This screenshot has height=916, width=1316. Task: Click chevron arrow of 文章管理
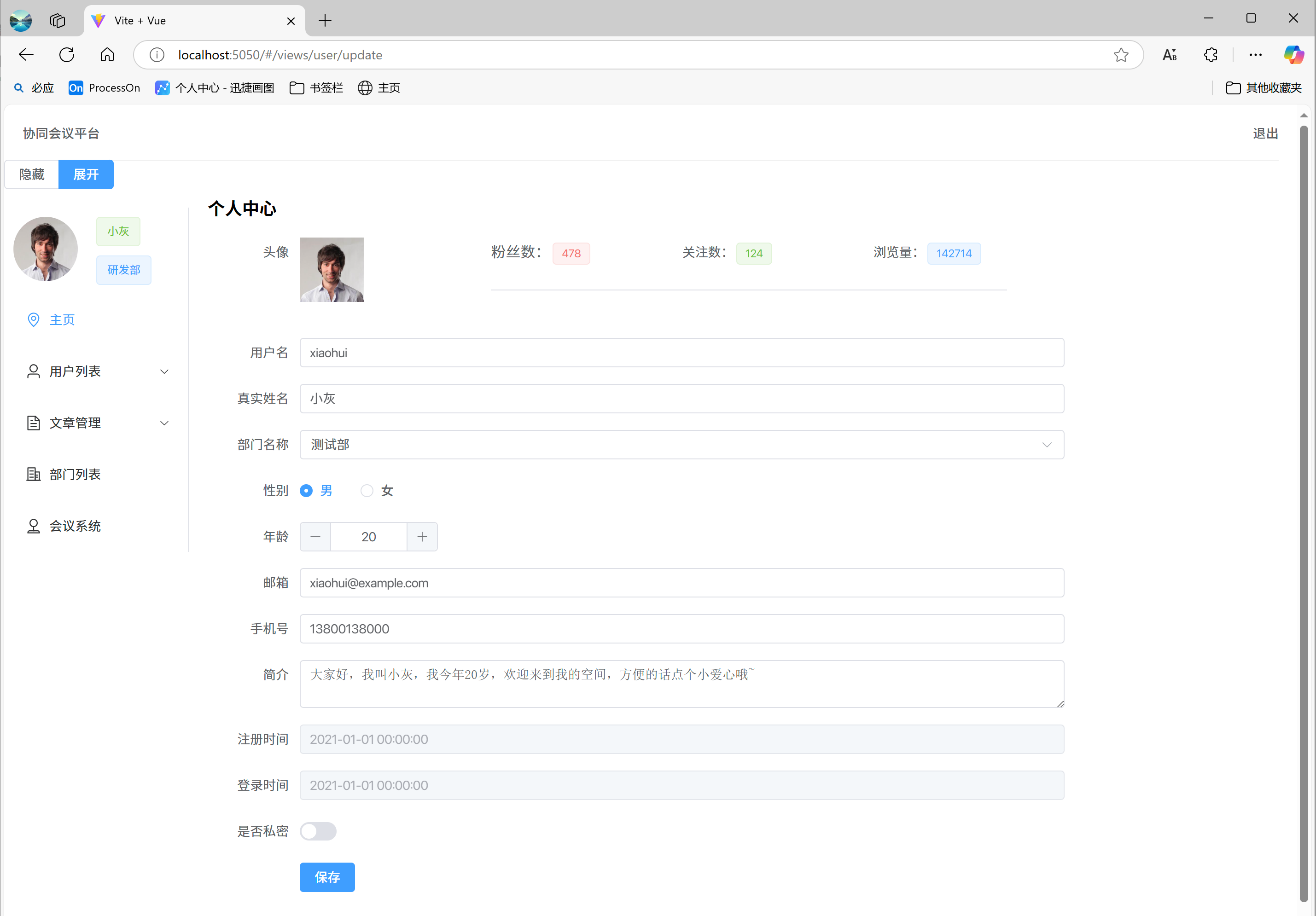pyautogui.click(x=164, y=423)
